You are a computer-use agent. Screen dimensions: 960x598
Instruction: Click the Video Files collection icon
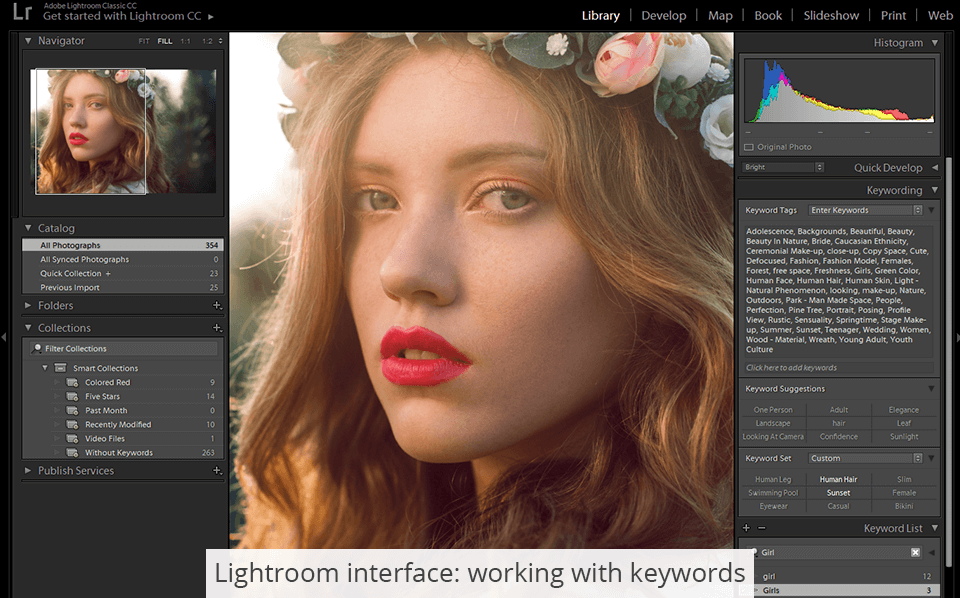tap(72, 438)
